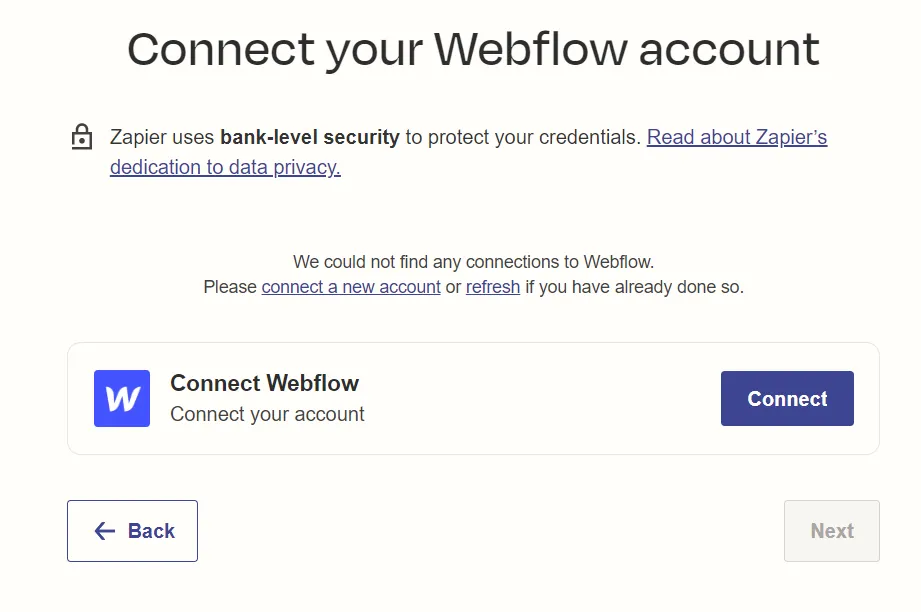The height and width of the screenshot is (612, 921).
Task: Click the left arrow inside the Back button
Action: pyautogui.click(x=103, y=531)
